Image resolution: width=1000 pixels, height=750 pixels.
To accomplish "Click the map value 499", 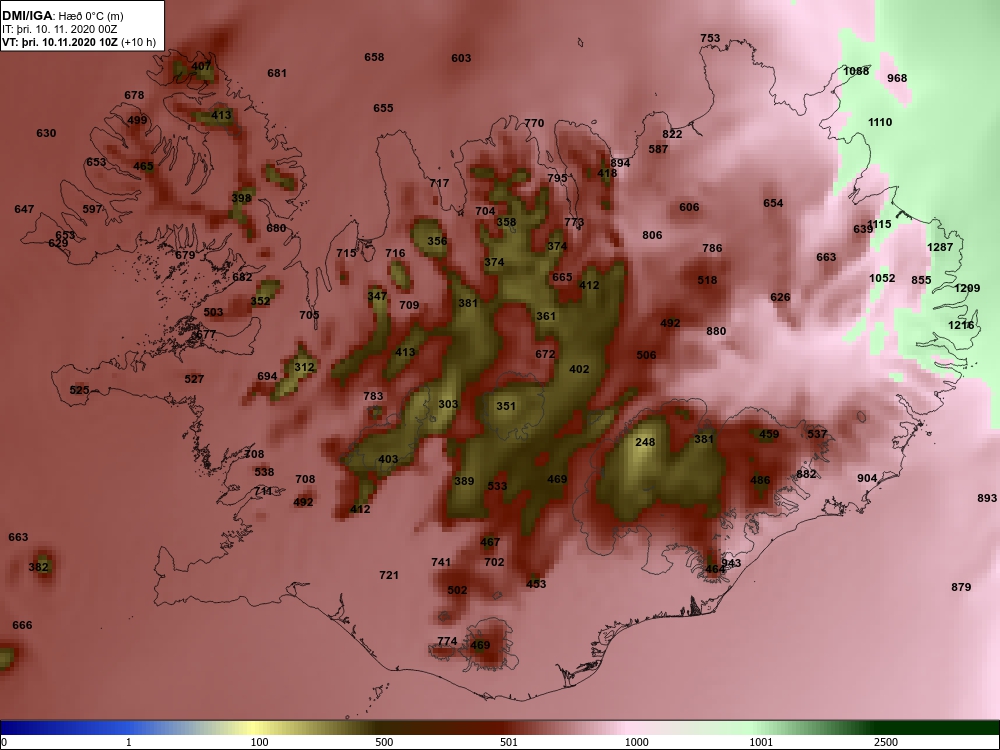I will click(137, 121).
